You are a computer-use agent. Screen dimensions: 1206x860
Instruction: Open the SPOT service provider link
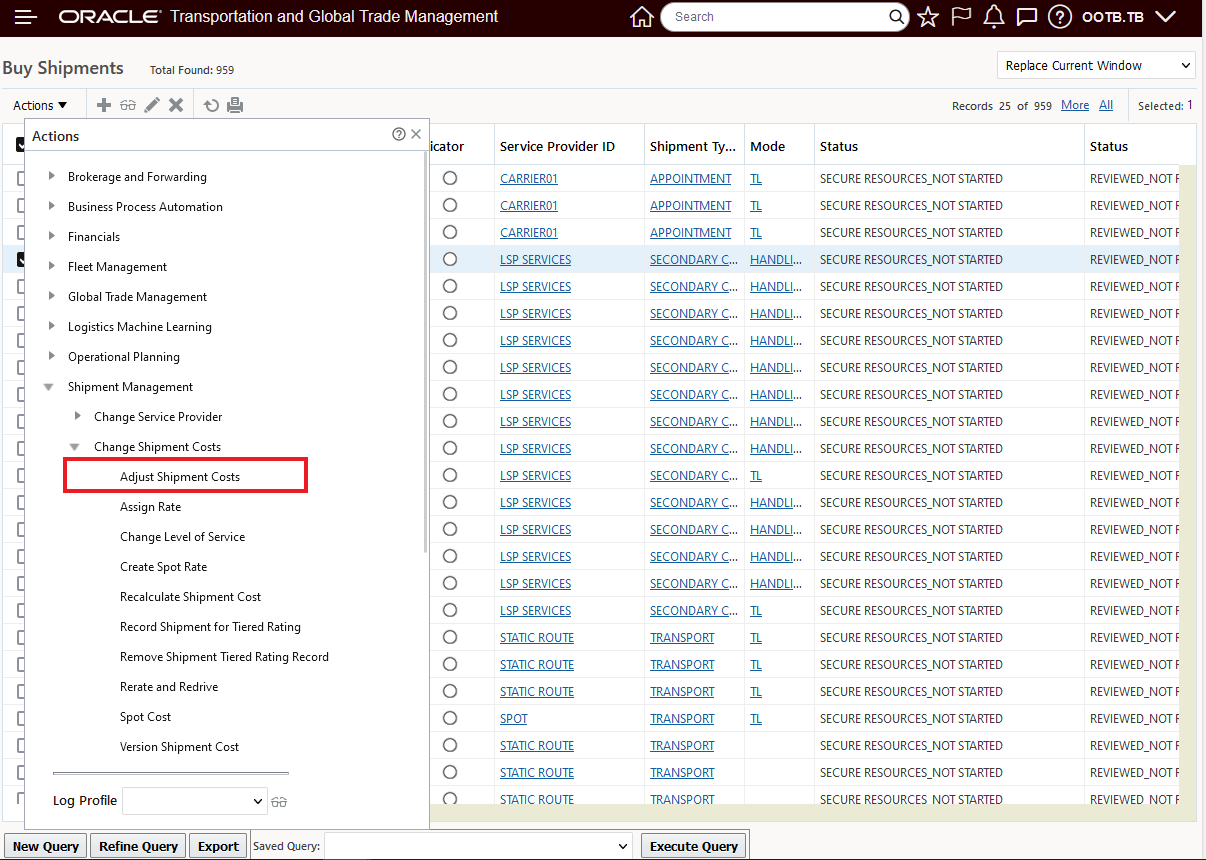coord(514,718)
